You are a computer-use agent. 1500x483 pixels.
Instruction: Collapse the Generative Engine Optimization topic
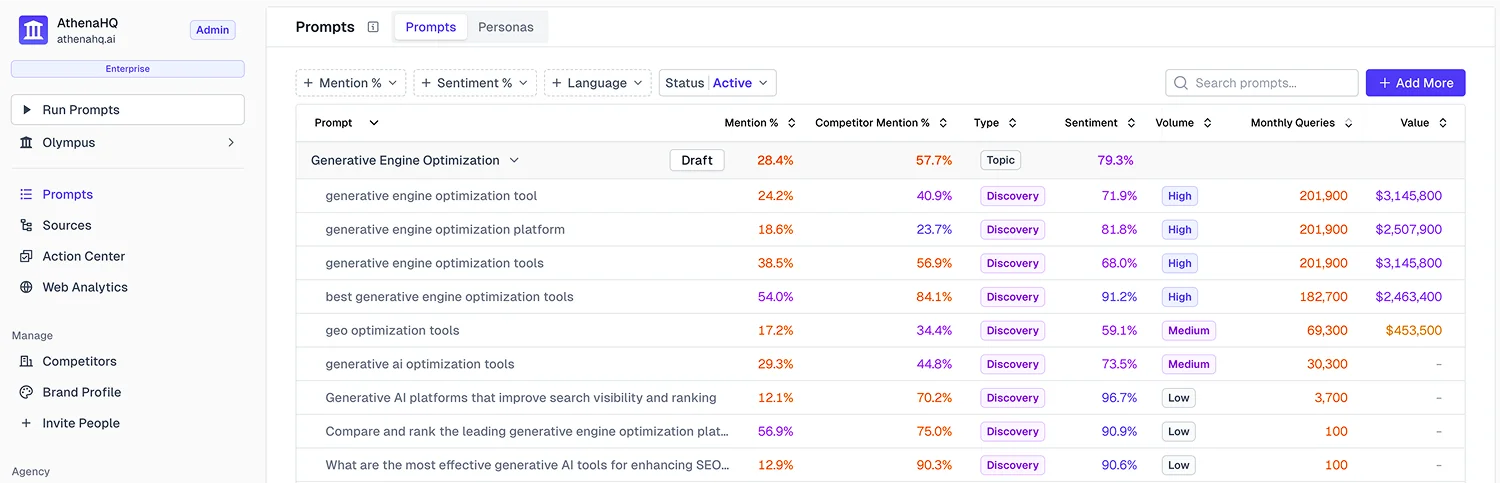pyautogui.click(x=514, y=160)
